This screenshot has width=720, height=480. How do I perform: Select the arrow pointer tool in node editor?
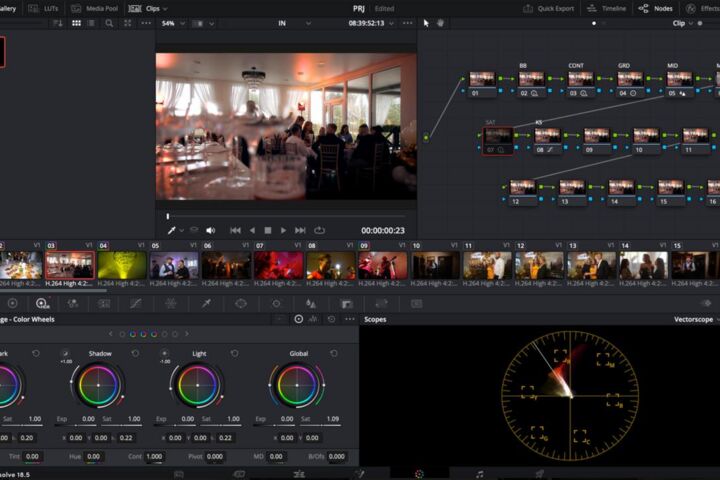[426, 23]
